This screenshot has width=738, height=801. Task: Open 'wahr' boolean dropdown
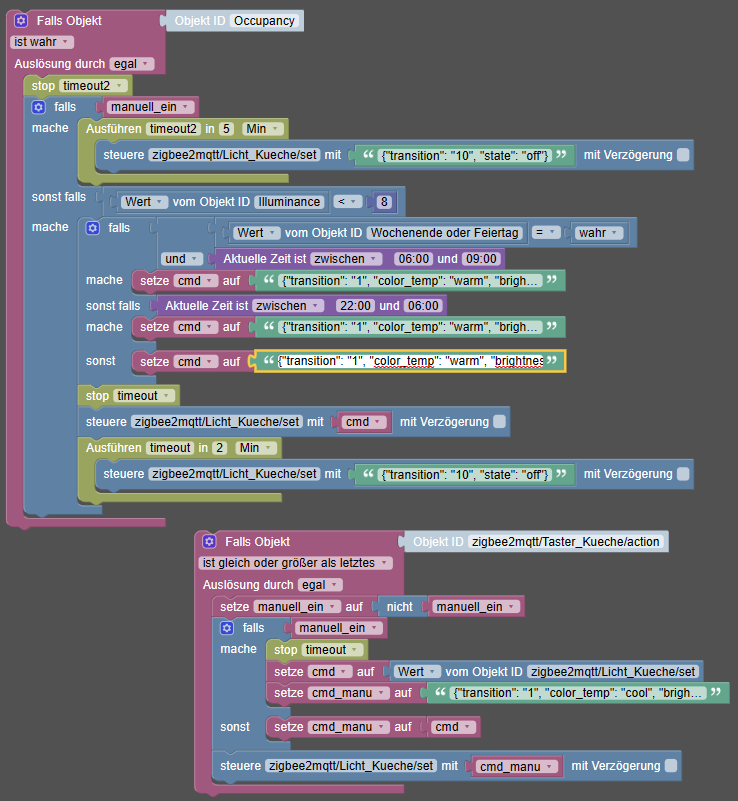599,233
